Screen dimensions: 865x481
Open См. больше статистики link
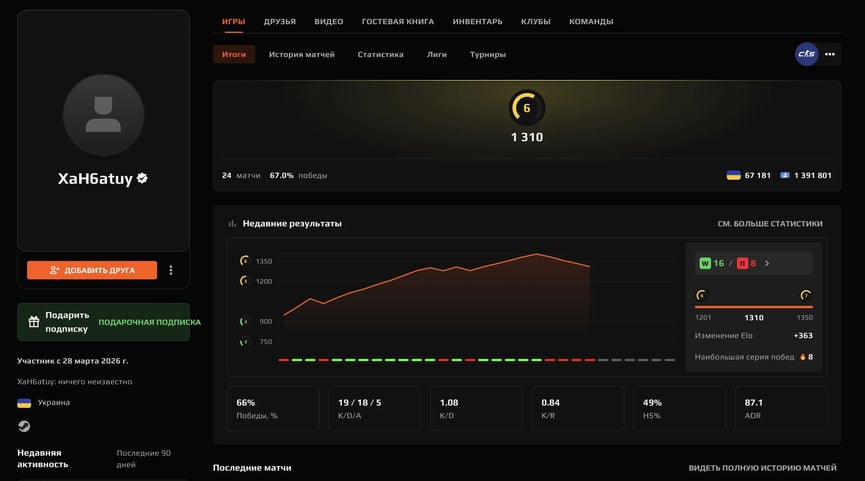click(769, 224)
